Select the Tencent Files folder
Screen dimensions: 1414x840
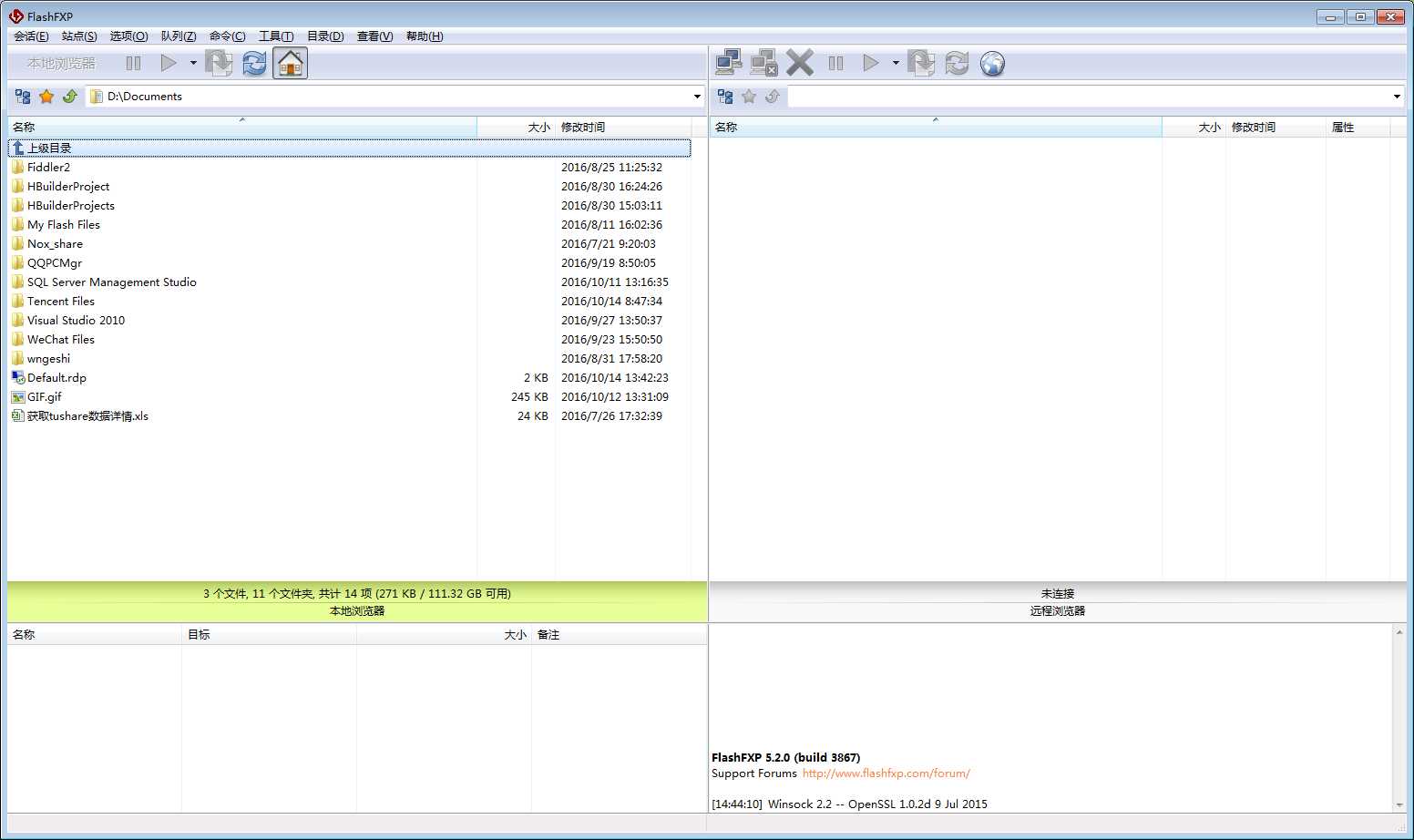[x=350, y=302]
